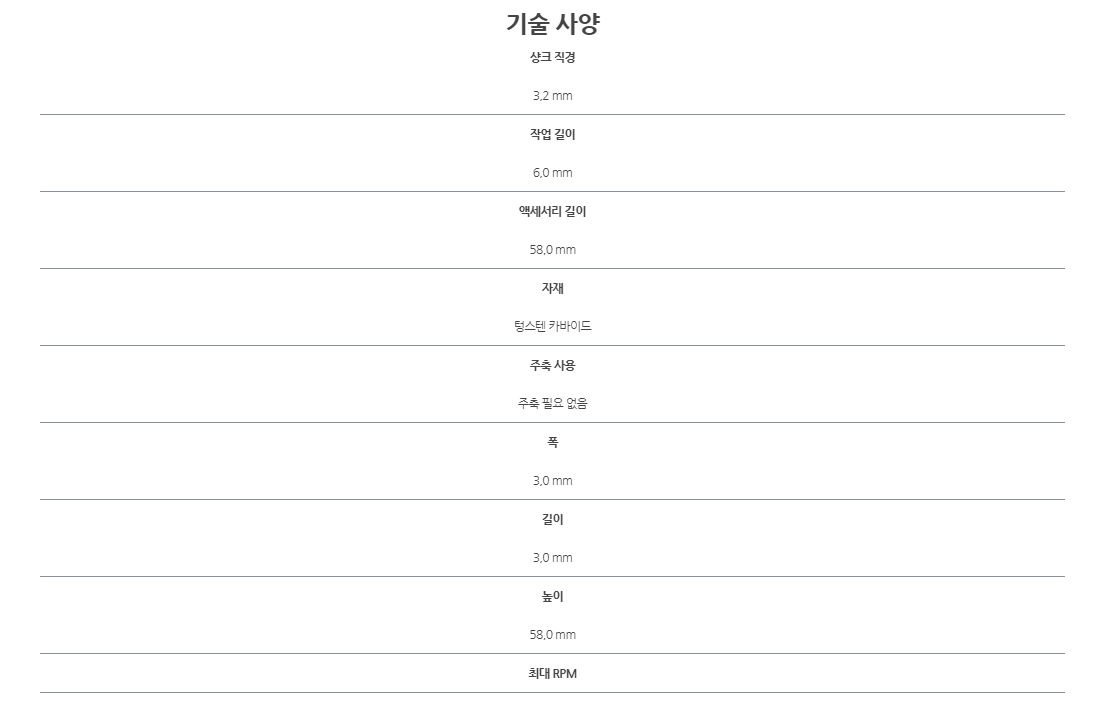This screenshot has width=1105, height=704.
Task: Click the divider line below 샹크 직경 row
Action: pos(552,114)
